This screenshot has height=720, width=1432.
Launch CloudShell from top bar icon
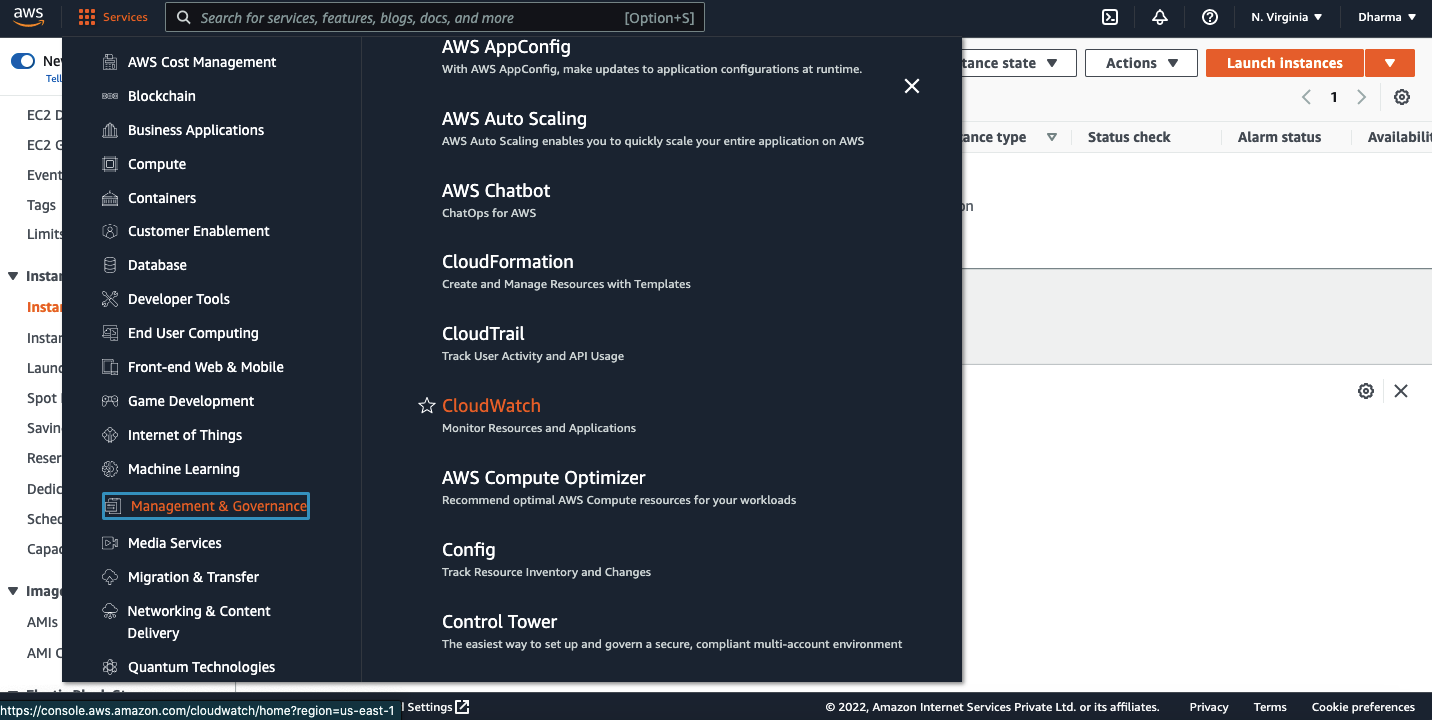click(1110, 17)
